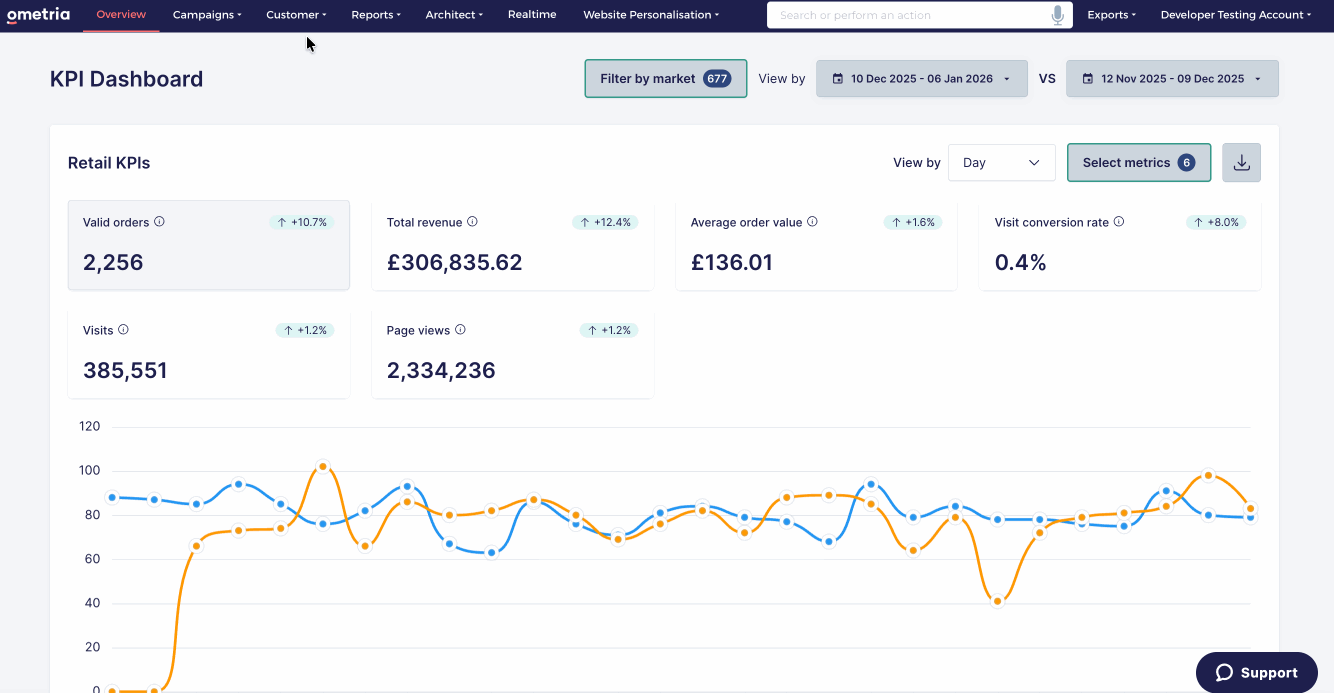Viewport: 1334px width, 693px height.
Task: Expand the 10 Dec 2025 - 06 Jan 2026 date picker
Action: (x=921, y=79)
